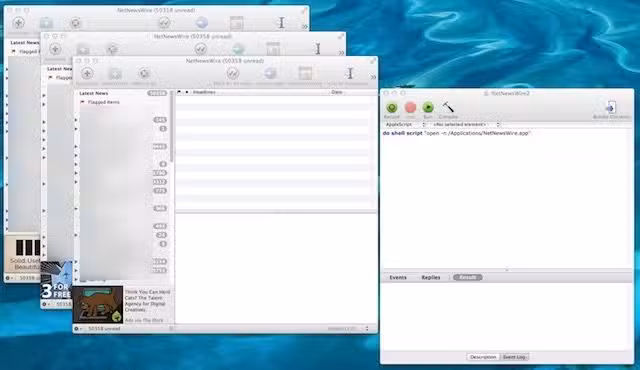Select Latest News in the middle window's sidebar

(x=59, y=69)
